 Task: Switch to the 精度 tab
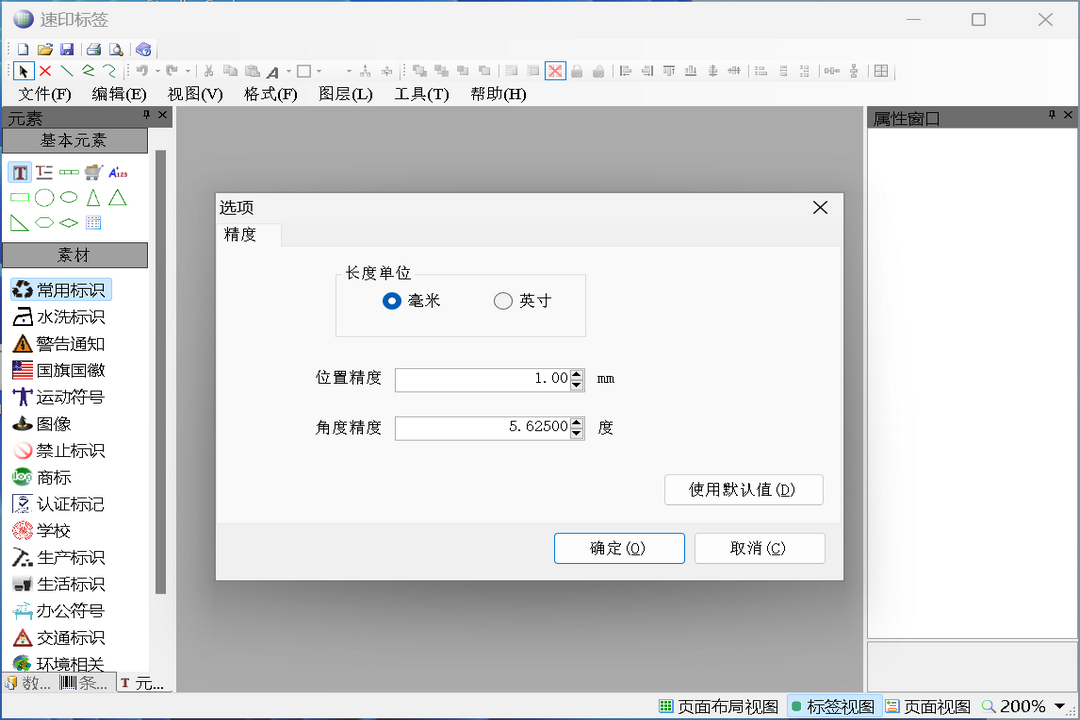click(241, 235)
